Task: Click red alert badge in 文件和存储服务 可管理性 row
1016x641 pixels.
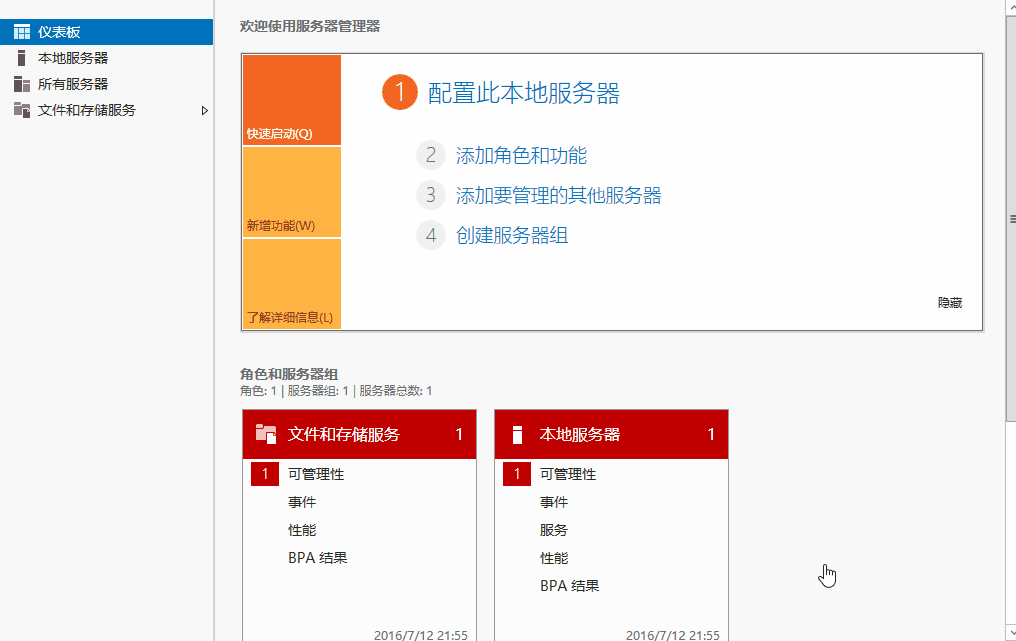Action: (265, 474)
